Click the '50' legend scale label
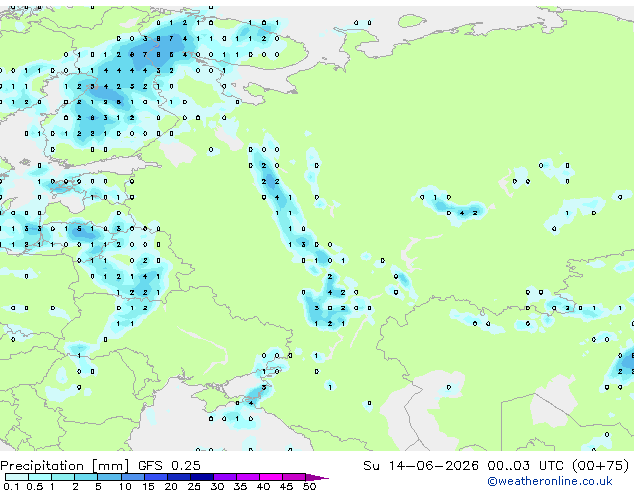The width and height of the screenshot is (634, 490). [x=309, y=486]
